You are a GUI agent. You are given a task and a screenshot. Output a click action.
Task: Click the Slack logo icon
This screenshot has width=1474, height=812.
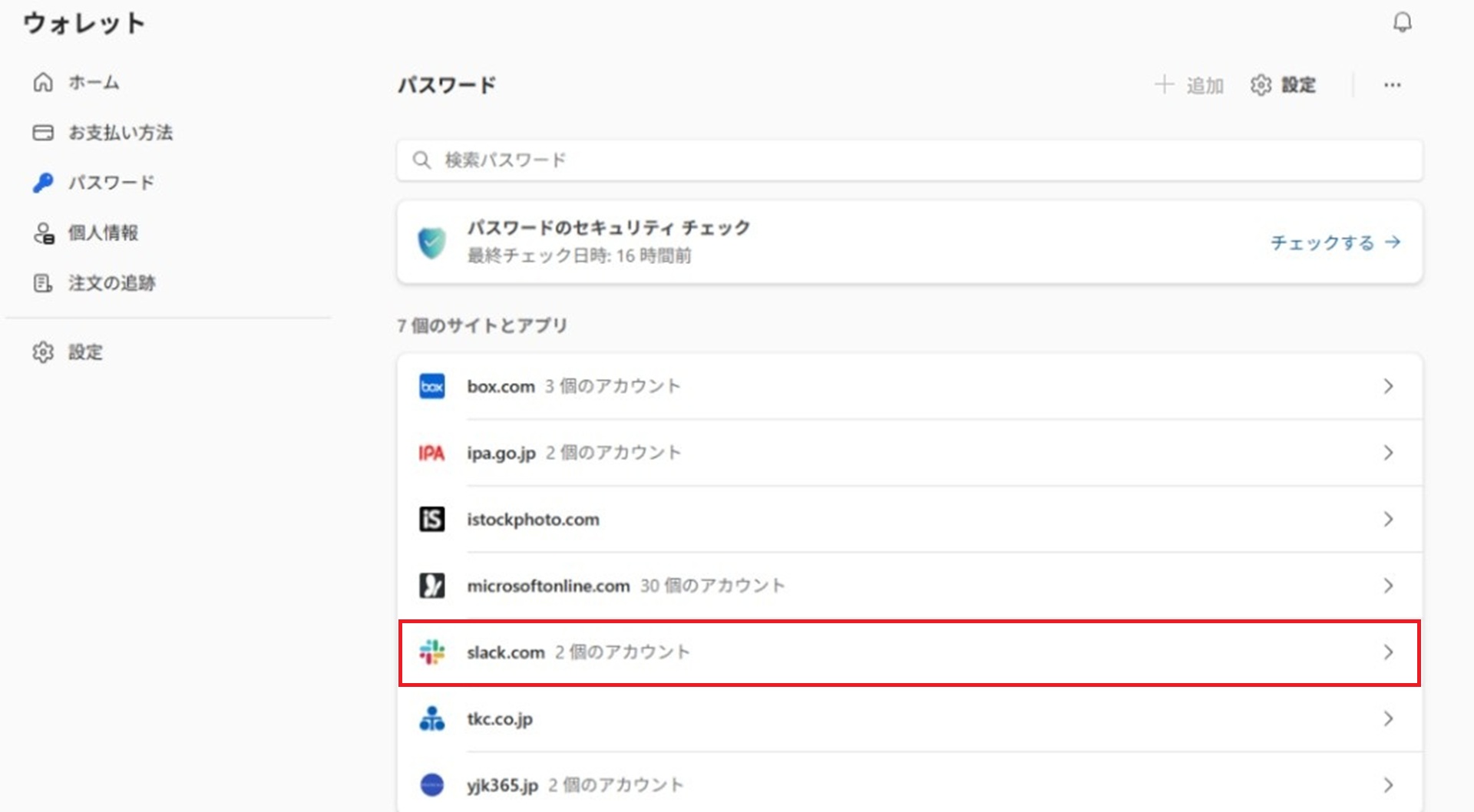click(431, 652)
